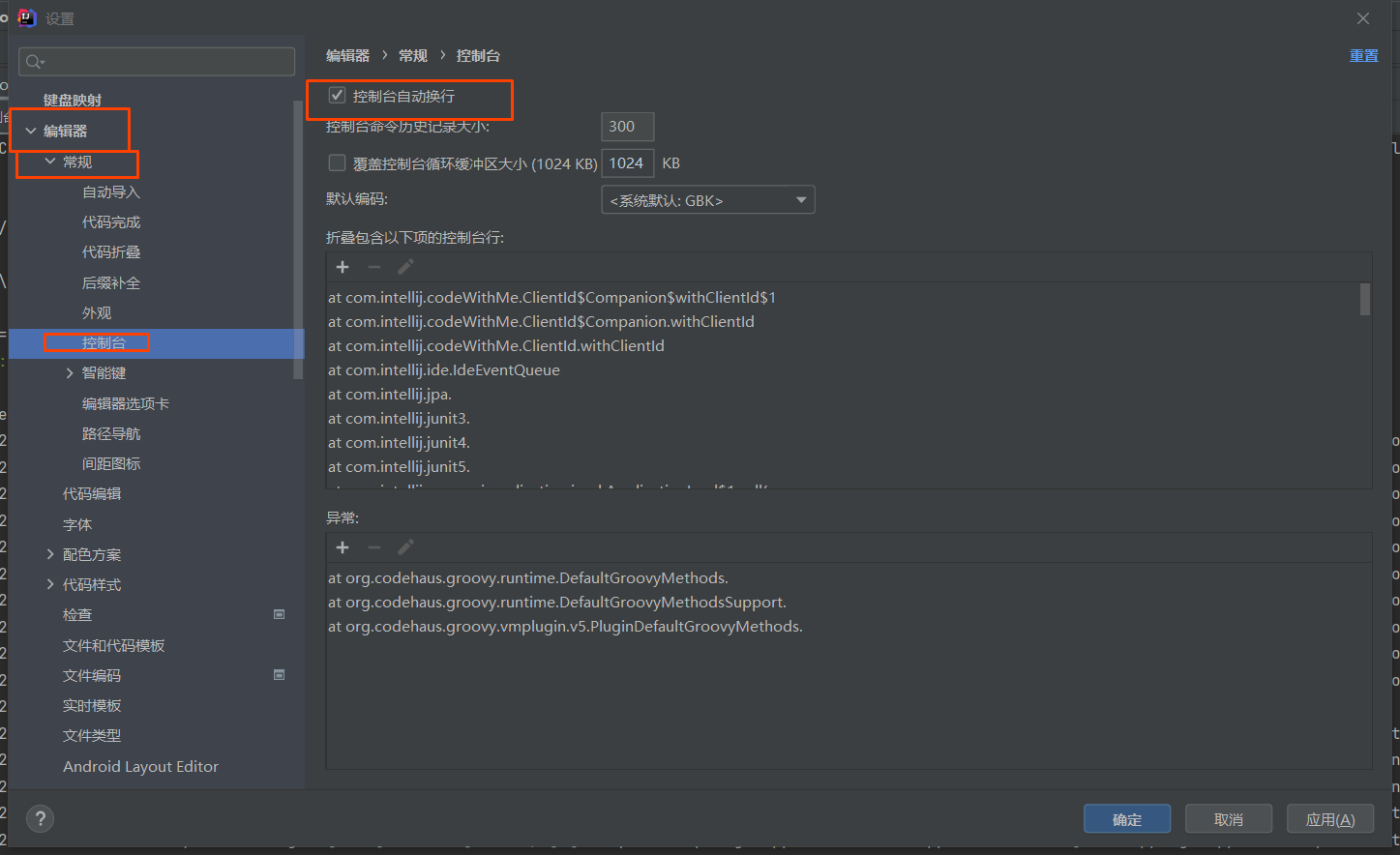Focus the settings search field
The width and height of the screenshot is (1400, 855).
point(157,62)
